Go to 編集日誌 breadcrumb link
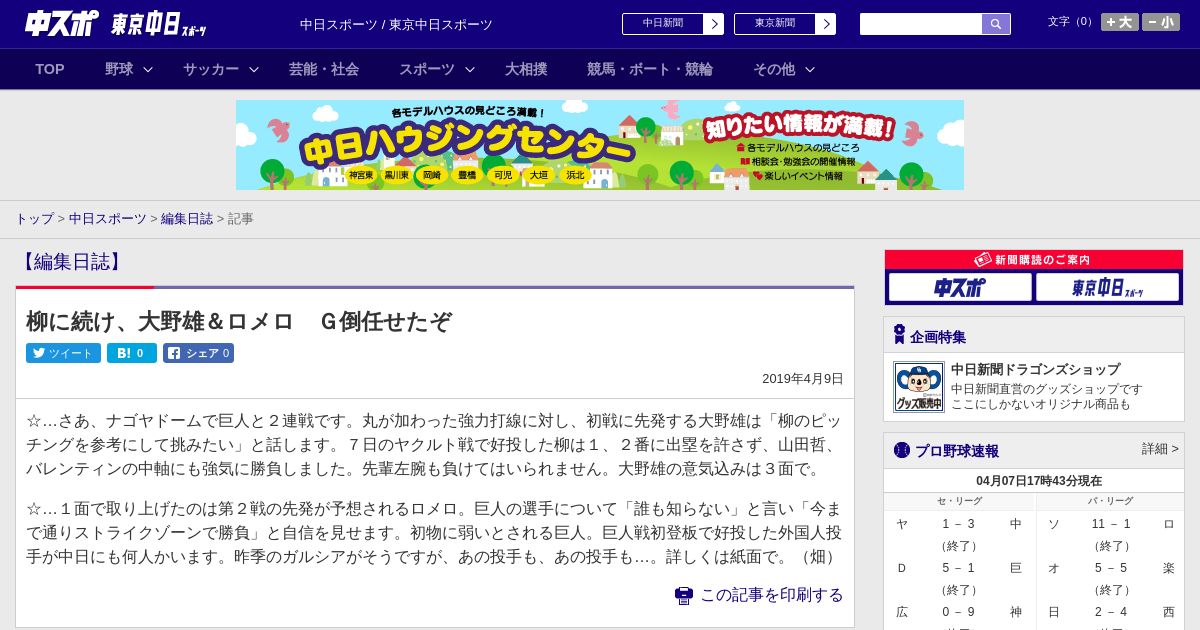The image size is (1200, 630). tap(187, 218)
